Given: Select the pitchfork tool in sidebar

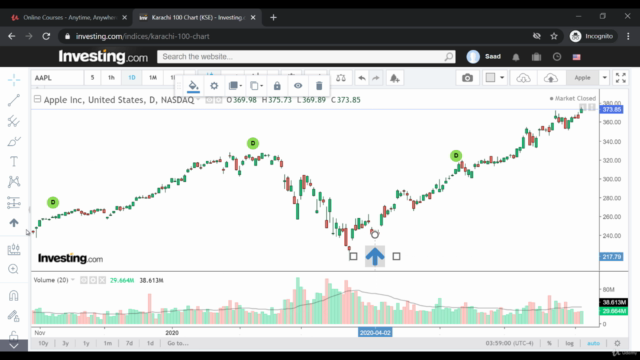Looking at the screenshot, I should [x=14, y=121].
